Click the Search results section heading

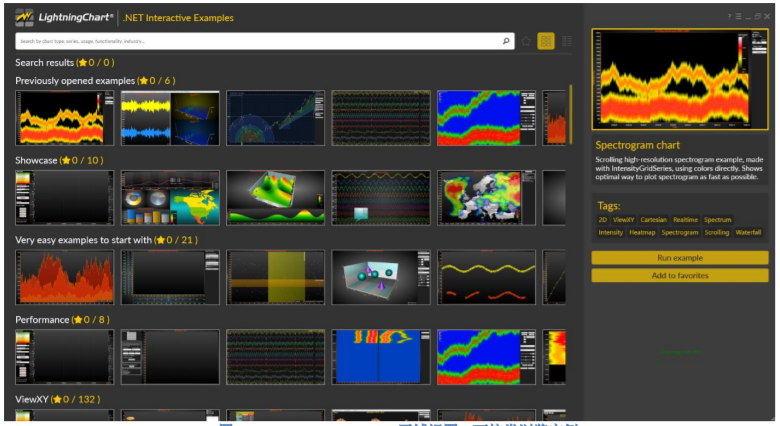pyautogui.click(x=65, y=63)
